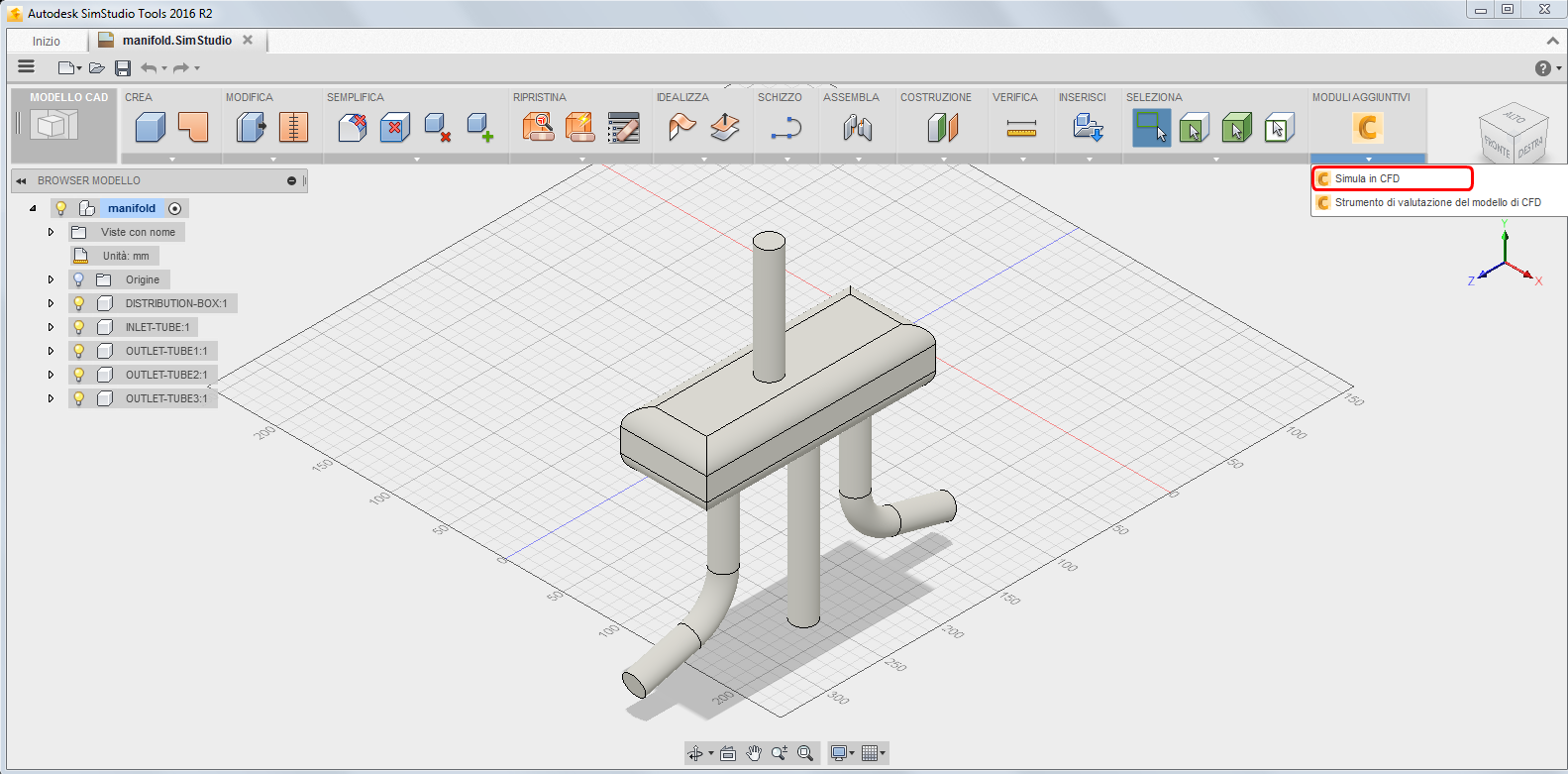Hide the DISTRIBUTION-BOX:1 component via its bulb
Image resolution: width=1568 pixels, height=774 pixels.
tap(79, 303)
